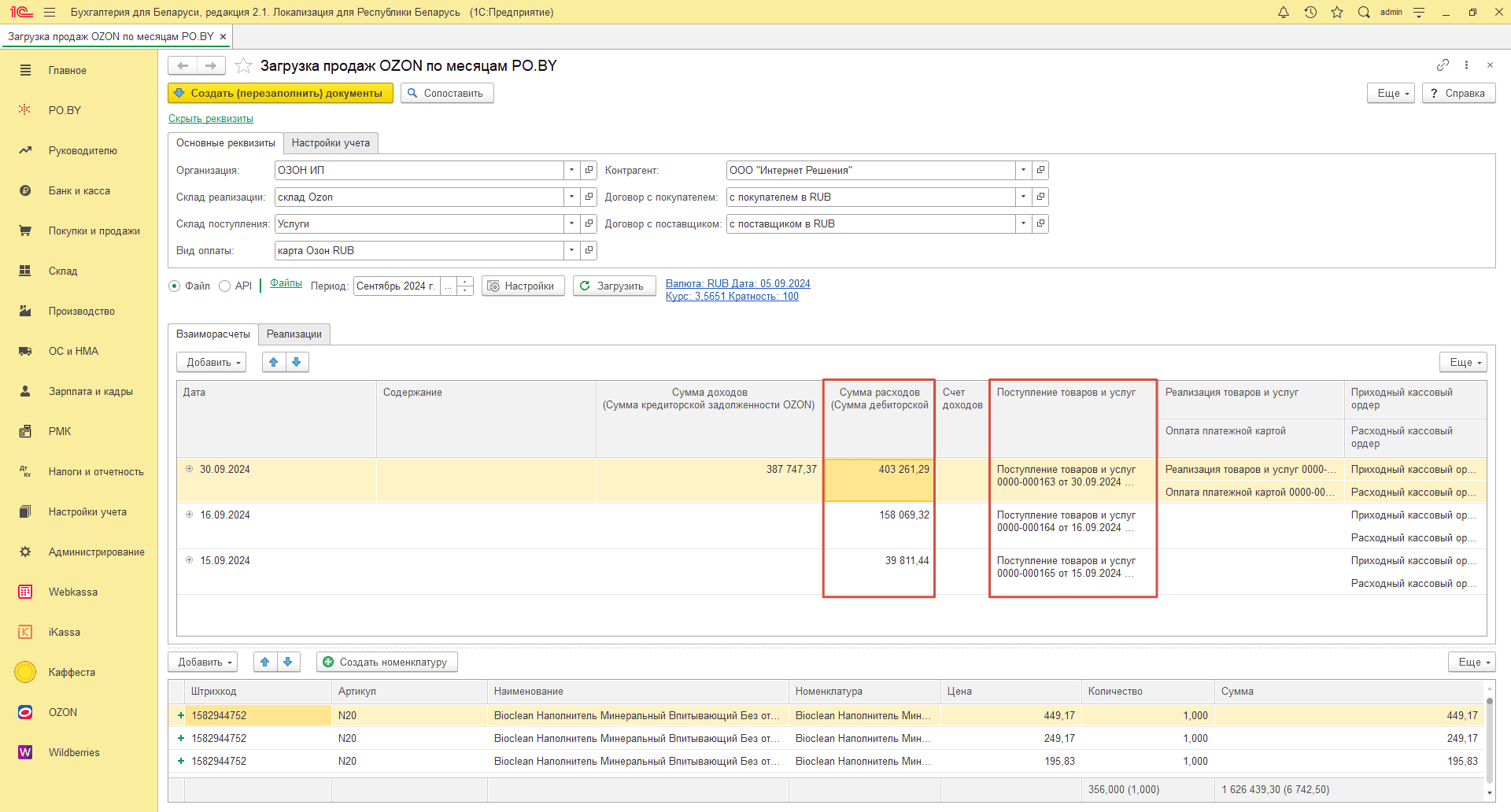Expand Договор с покупателем dropdown
Image resolution: width=1511 pixels, height=812 pixels.
click(1023, 197)
